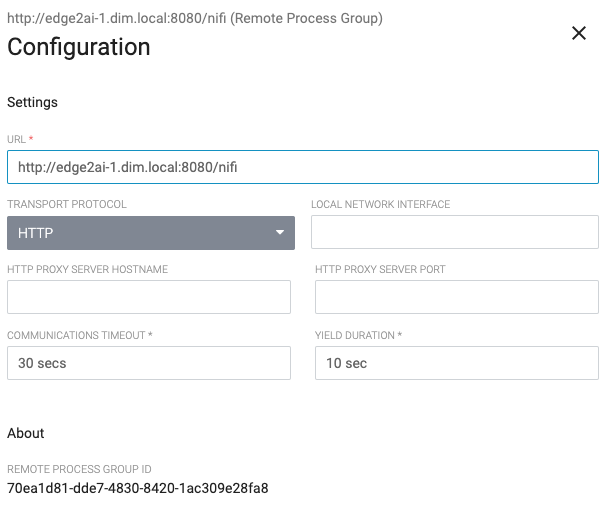
Task: Click the Remote Process Group ID value
Action: click(137, 489)
